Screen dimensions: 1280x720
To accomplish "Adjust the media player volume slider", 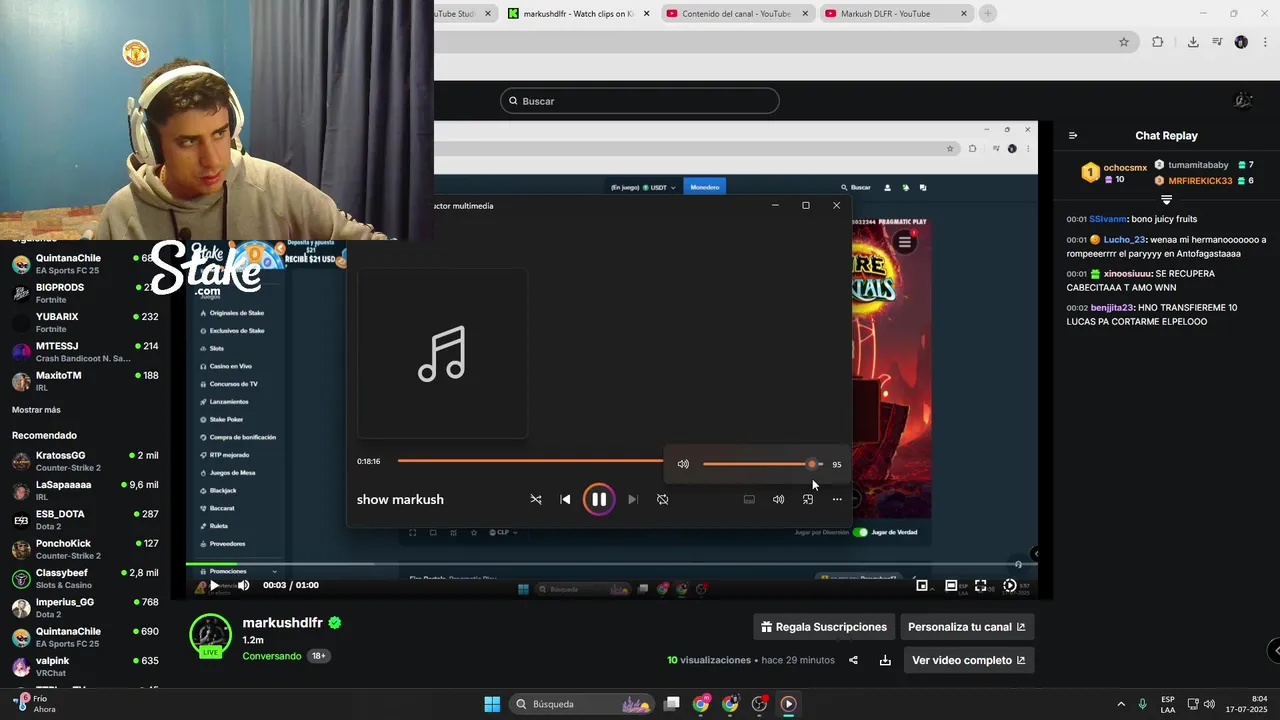I will (x=763, y=464).
